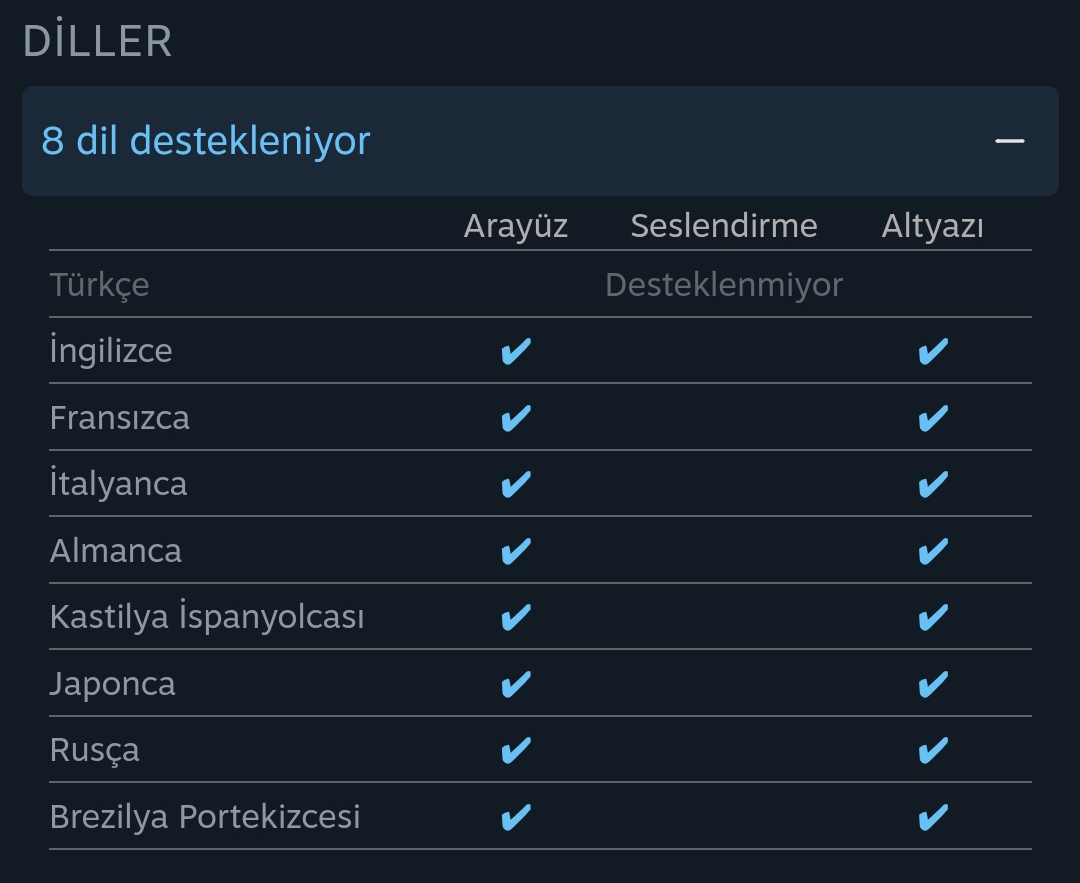Click the '8 dil destekleniyor' header

pos(206,141)
